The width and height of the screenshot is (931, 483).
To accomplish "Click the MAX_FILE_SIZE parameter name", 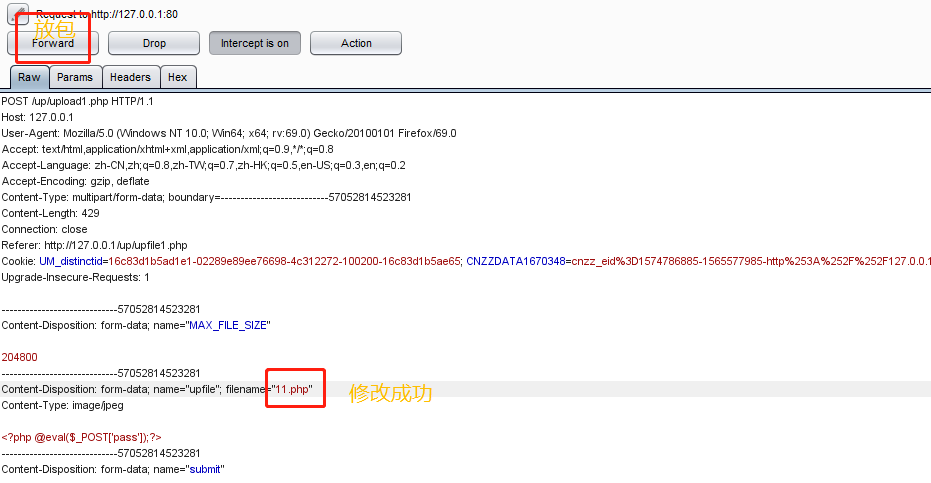I will [x=228, y=326].
